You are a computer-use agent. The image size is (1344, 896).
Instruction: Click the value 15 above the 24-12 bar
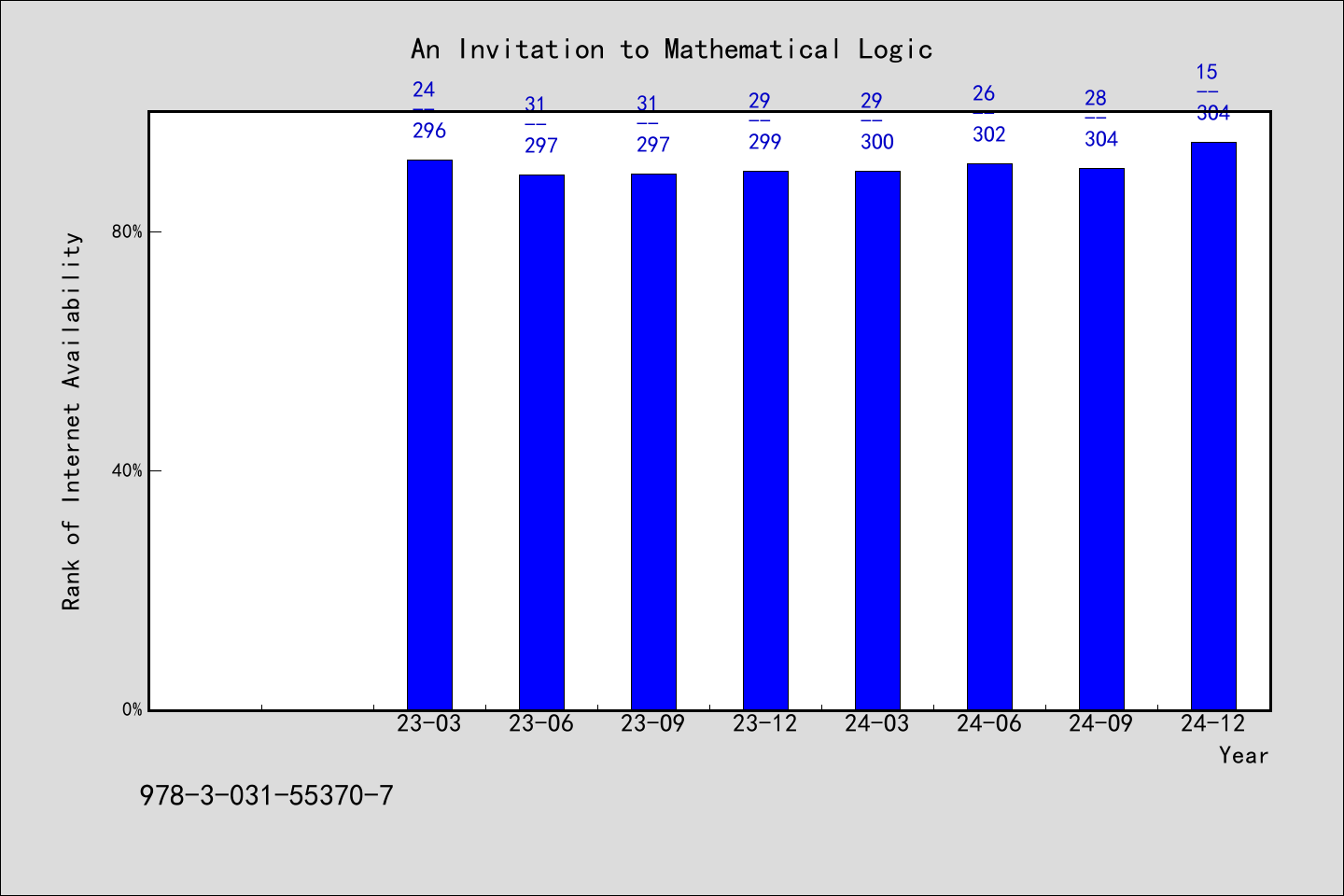[1207, 73]
